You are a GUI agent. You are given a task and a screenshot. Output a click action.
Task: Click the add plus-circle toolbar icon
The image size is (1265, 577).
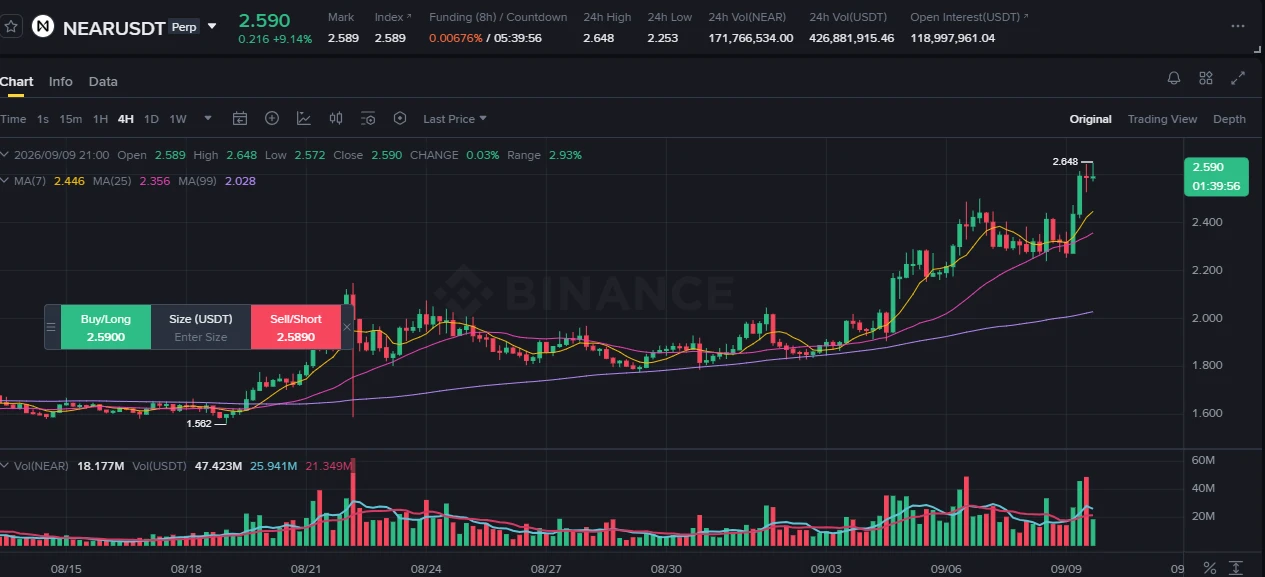coord(272,119)
